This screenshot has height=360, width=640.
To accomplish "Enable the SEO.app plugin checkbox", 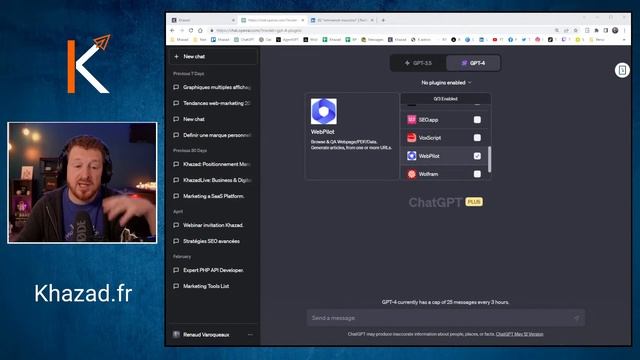I will (477, 120).
